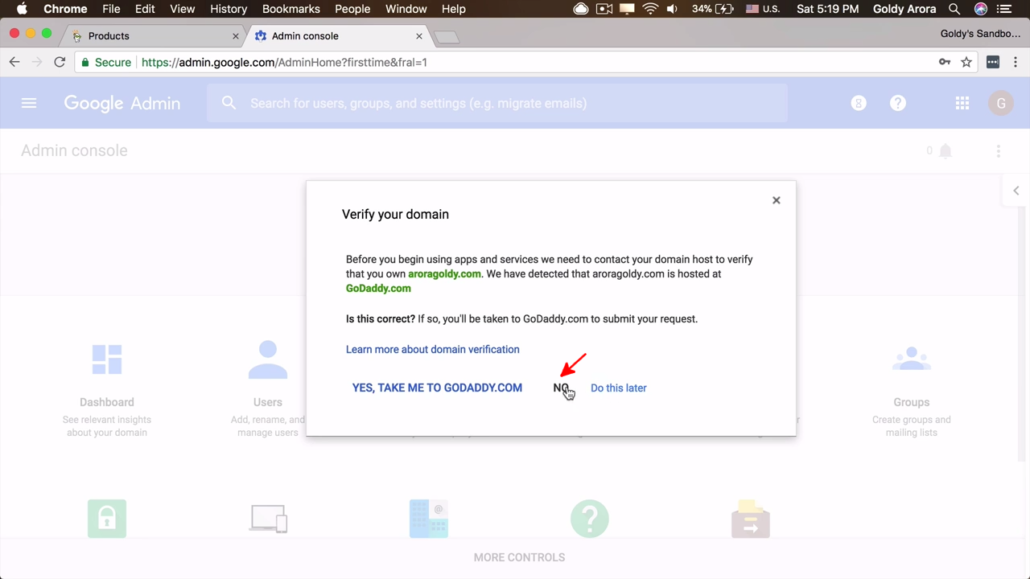The height and width of the screenshot is (579, 1030).
Task: Open the History menu
Action: pyautogui.click(x=228, y=9)
